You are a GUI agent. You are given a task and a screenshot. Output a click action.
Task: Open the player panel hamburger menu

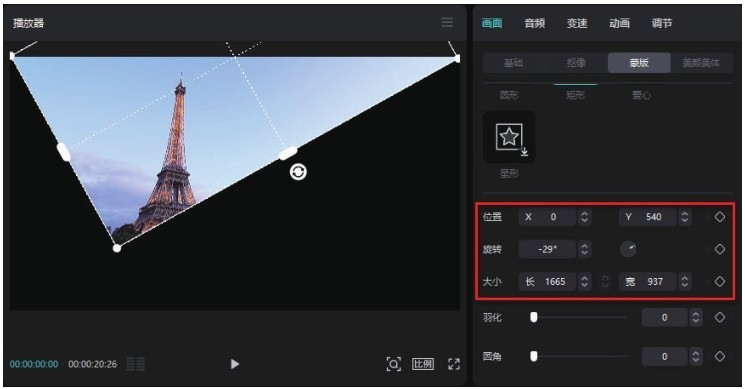[x=447, y=22]
